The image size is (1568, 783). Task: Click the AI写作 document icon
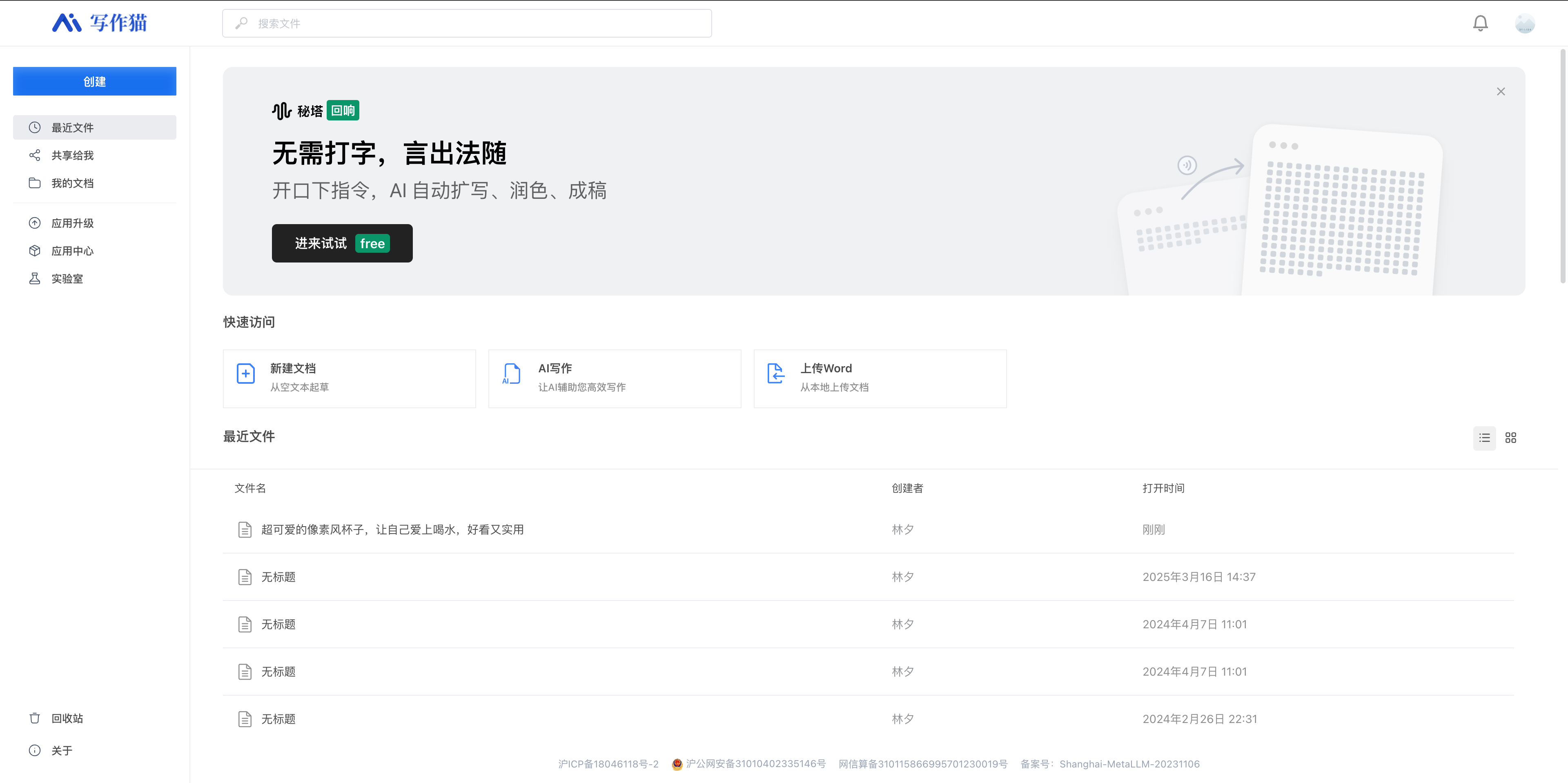pyautogui.click(x=511, y=374)
